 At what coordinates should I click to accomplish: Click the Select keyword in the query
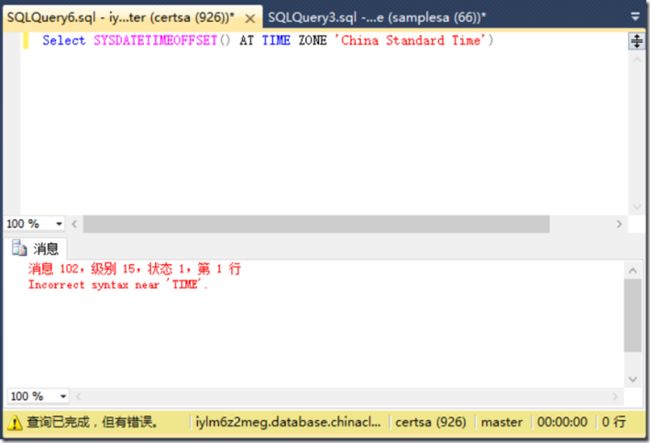[x=64, y=41]
